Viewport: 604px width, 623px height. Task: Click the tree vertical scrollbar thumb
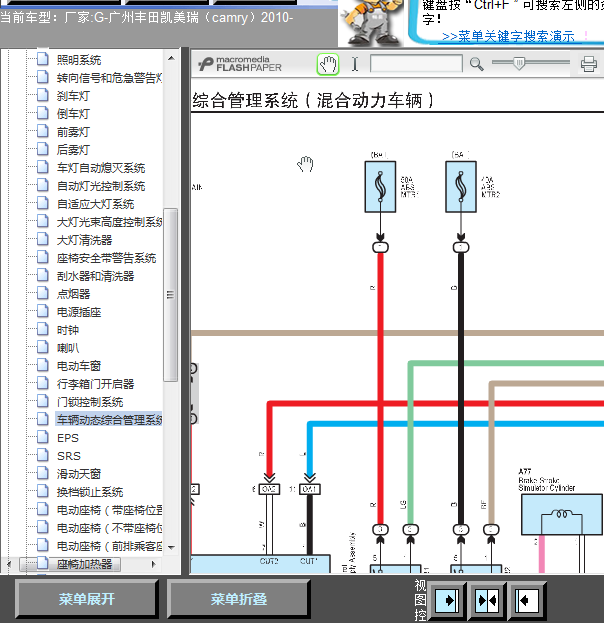pos(170,295)
